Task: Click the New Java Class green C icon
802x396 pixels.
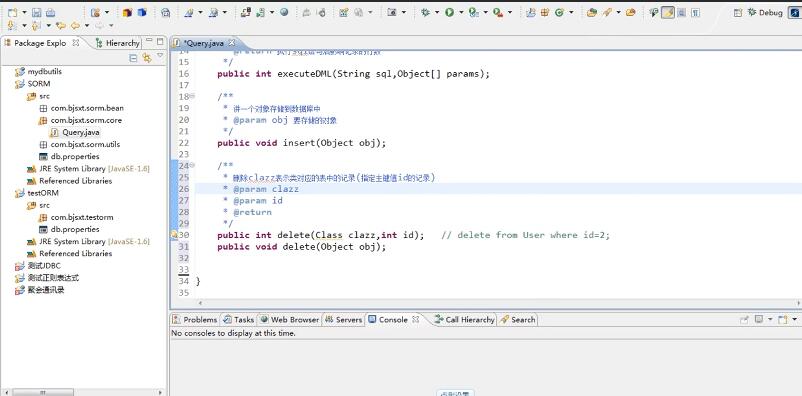Action: (x=559, y=13)
